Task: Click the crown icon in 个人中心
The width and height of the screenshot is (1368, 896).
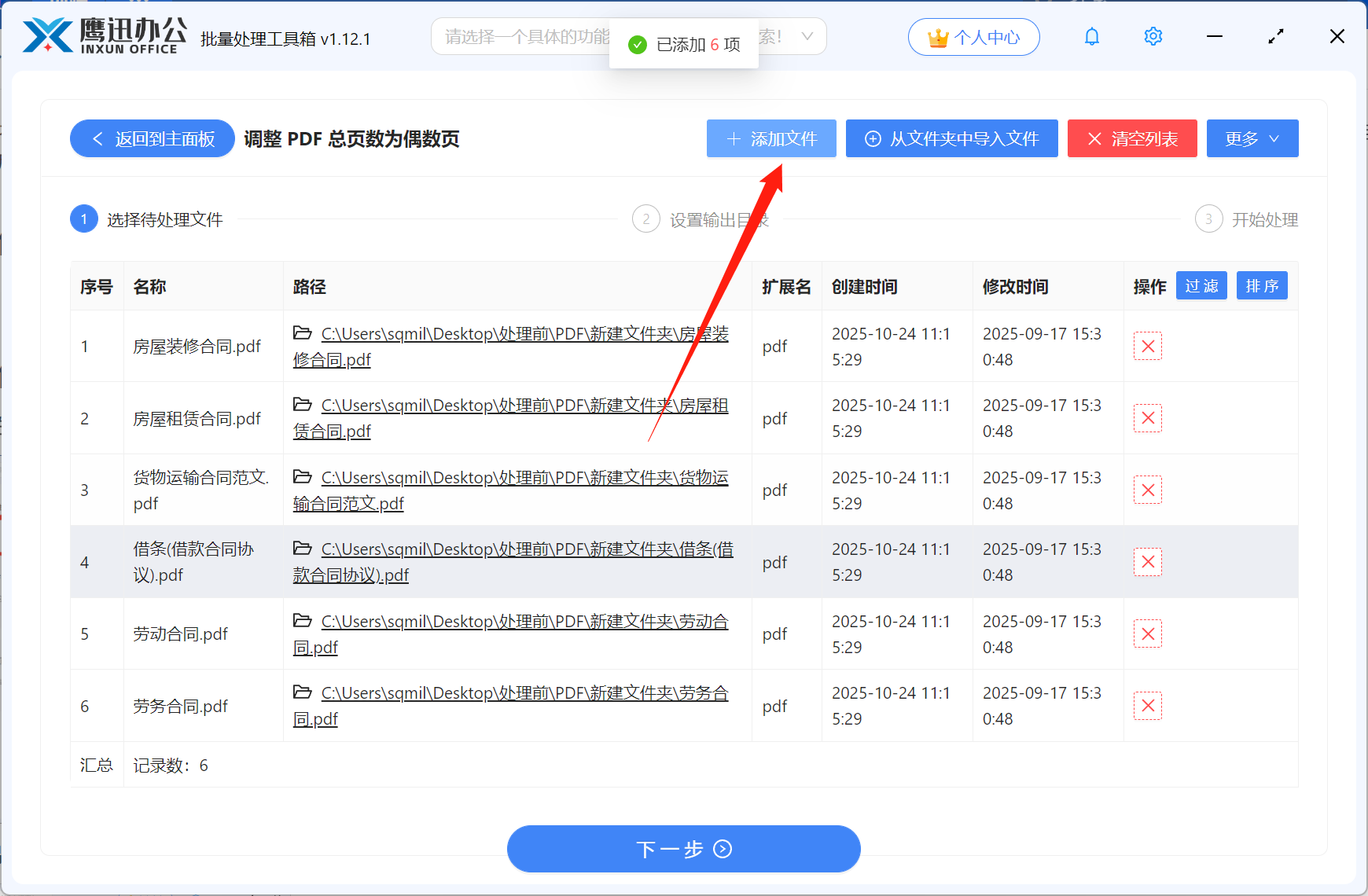Action: [937, 36]
